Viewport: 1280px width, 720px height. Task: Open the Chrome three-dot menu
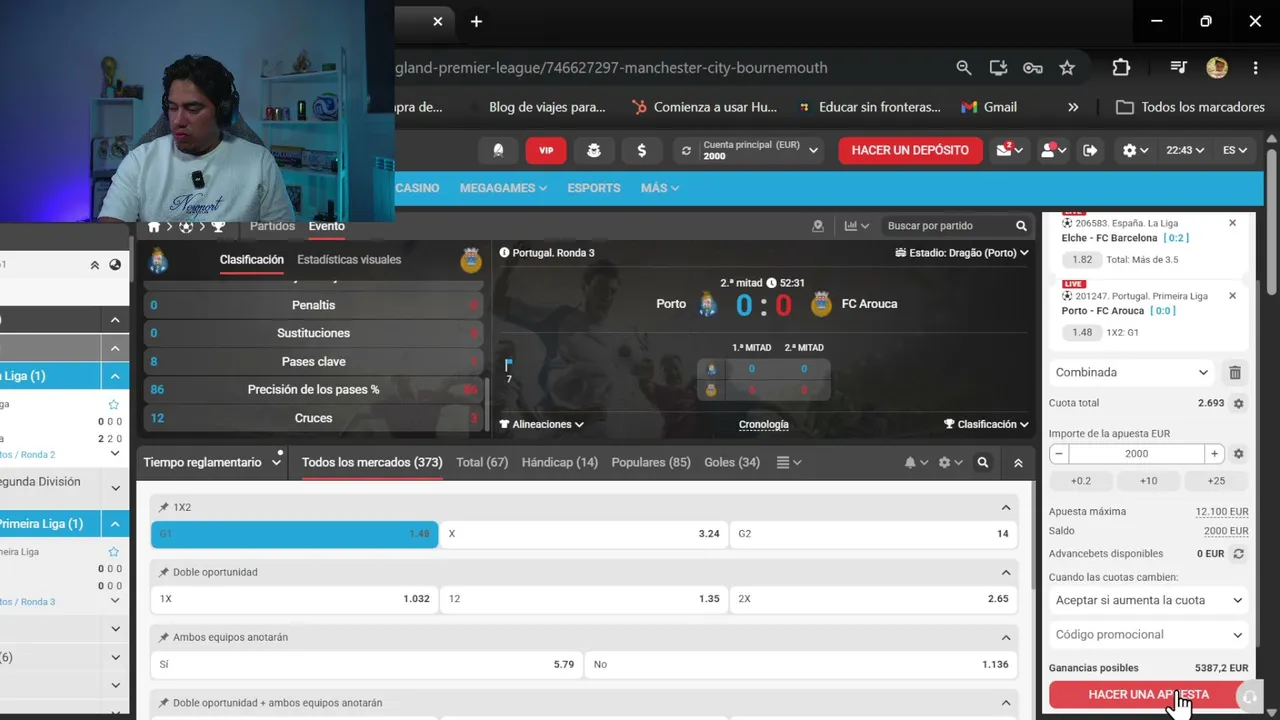pyautogui.click(x=1255, y=68)
